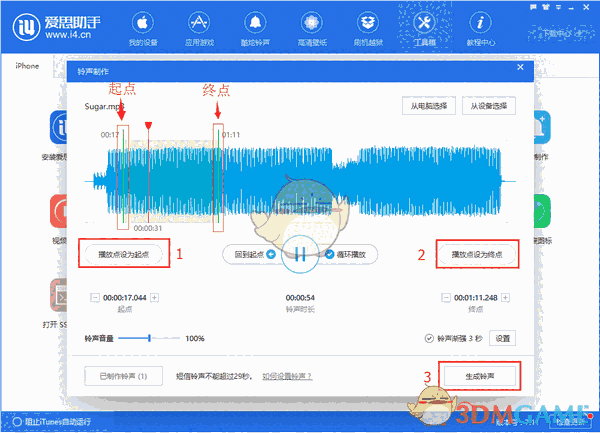The width and height of the screenshot is (600, 433).
Task: Click the ringtone duration 00:00:54 value
Action: [x=300, y=298]
